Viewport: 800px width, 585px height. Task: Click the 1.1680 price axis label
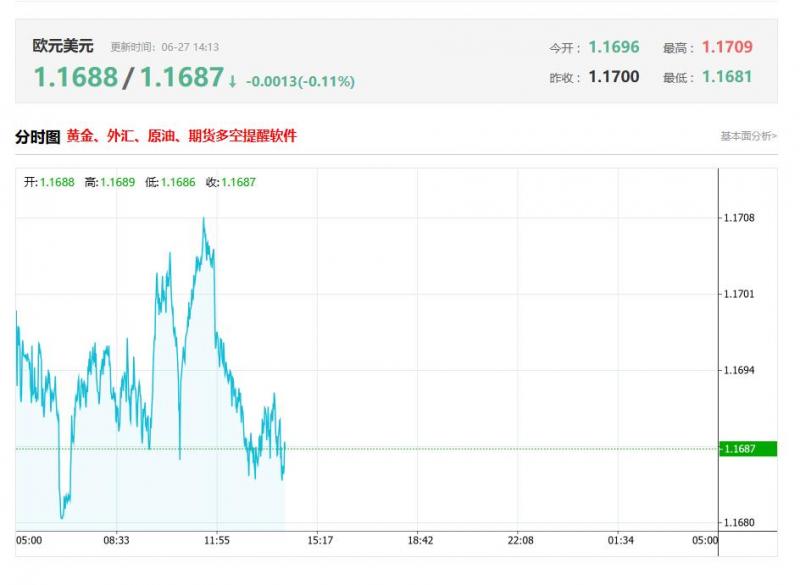pos(739,523)
